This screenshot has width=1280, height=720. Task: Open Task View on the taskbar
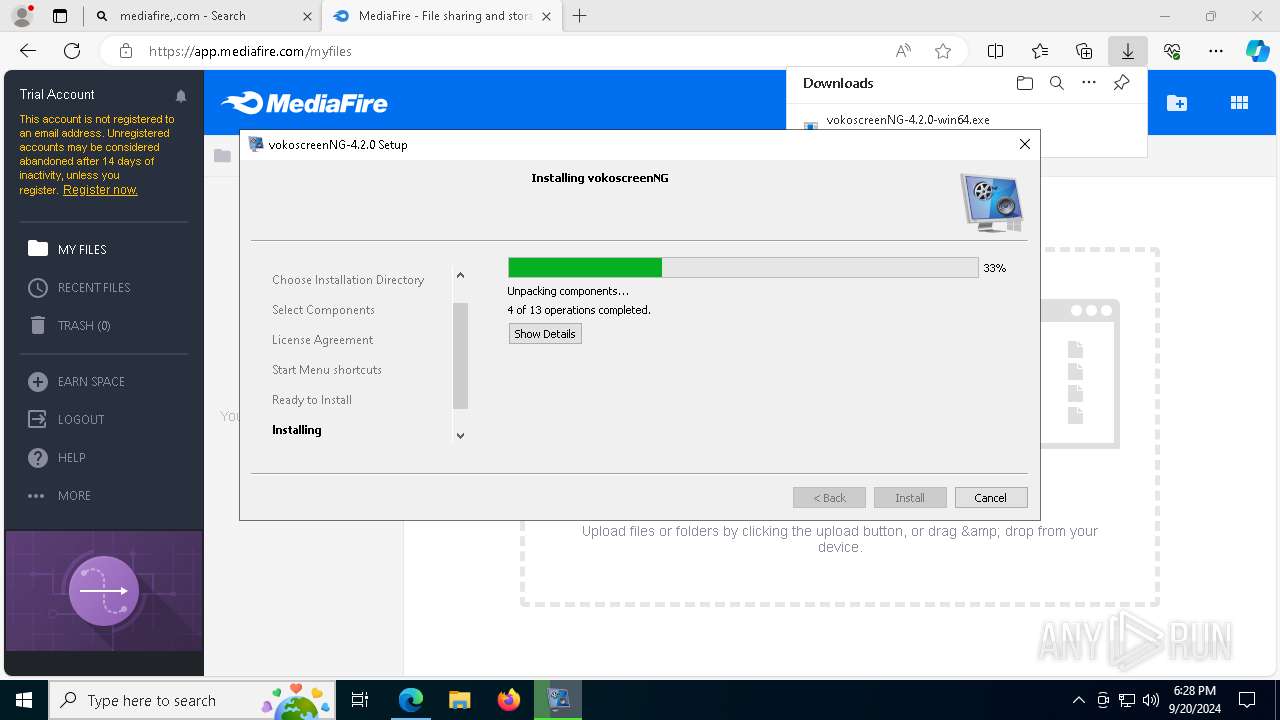[x=360, y=700]
